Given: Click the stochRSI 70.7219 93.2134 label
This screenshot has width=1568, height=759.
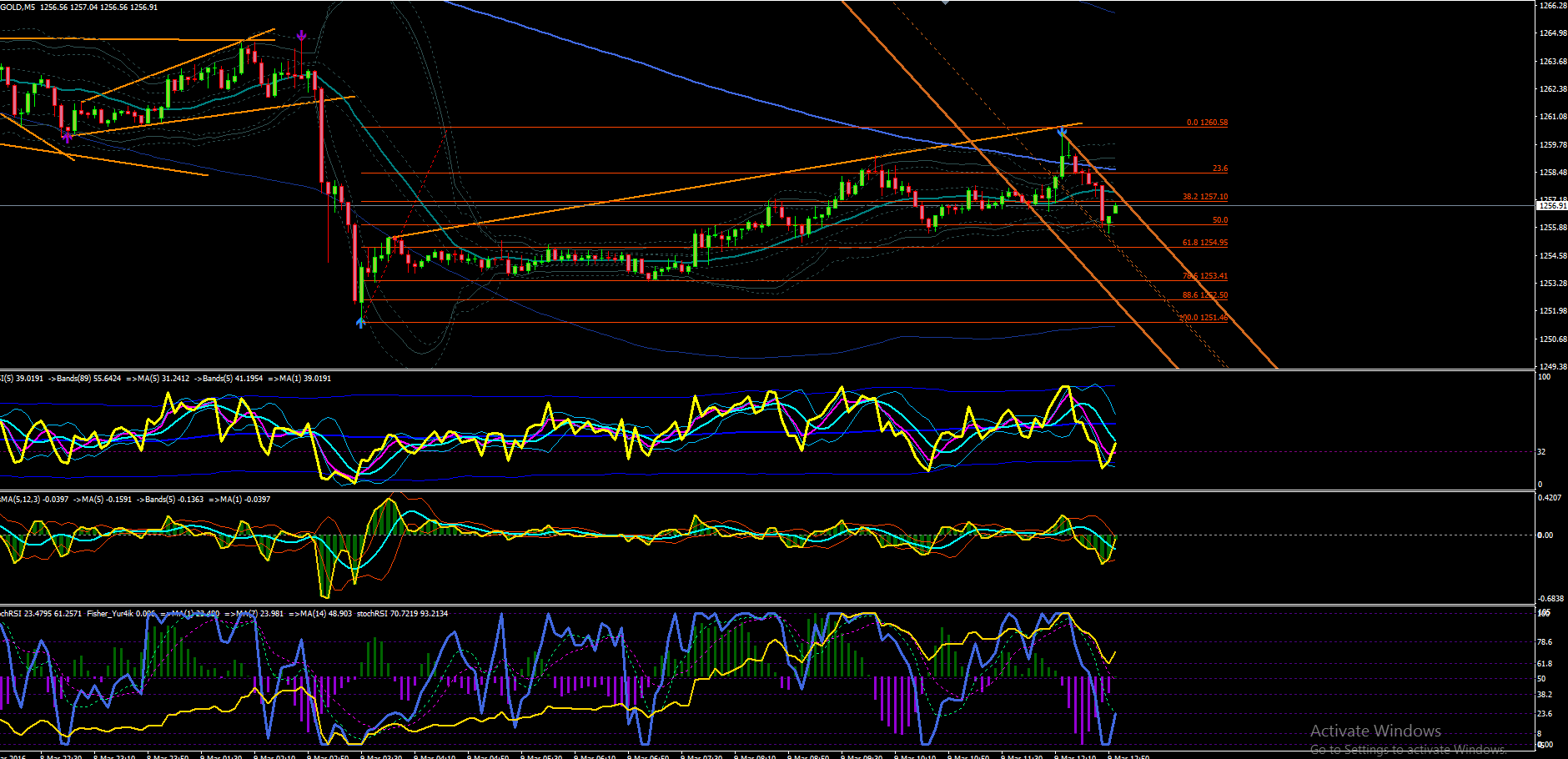Looking at the screenshot, I should coord(402,614).
